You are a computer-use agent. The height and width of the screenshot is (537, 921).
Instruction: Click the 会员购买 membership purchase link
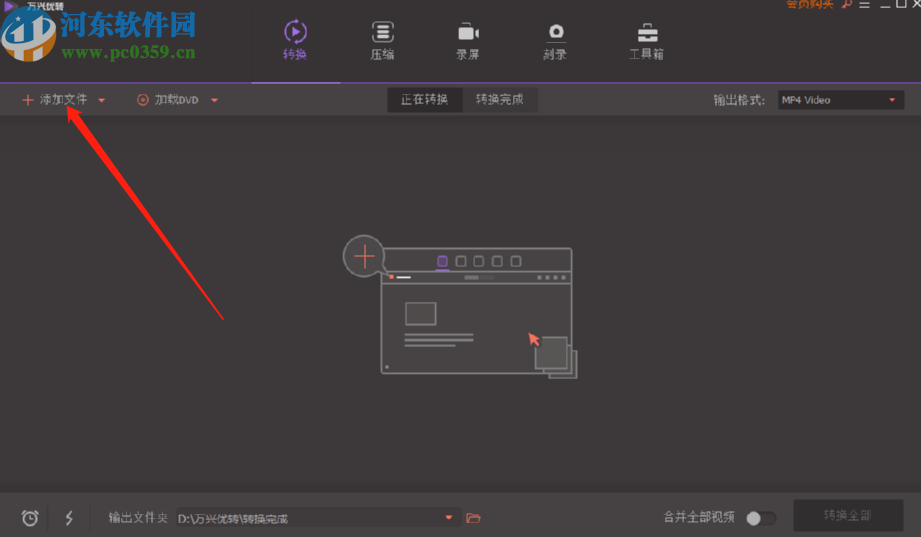[x=809, y=5]
